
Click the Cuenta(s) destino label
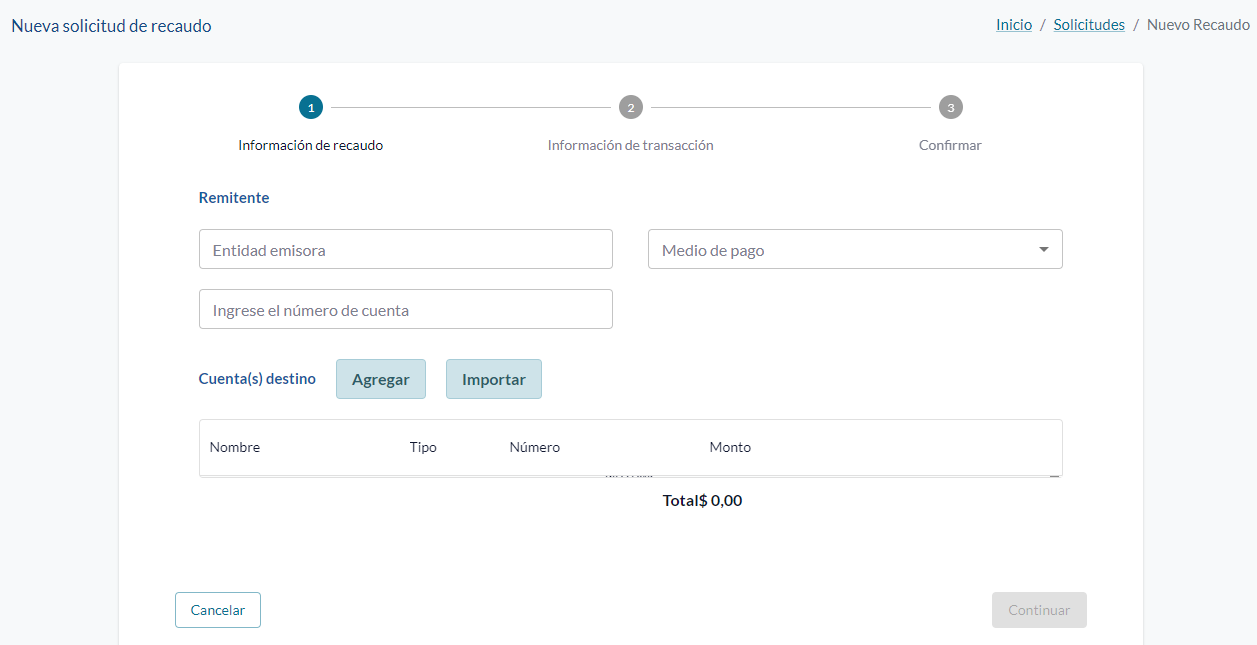(257, 379)
